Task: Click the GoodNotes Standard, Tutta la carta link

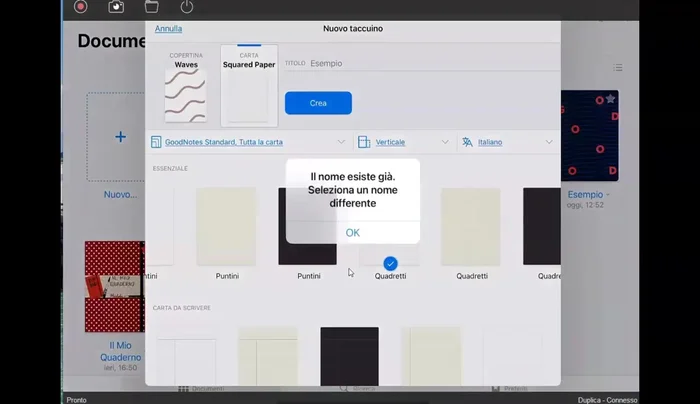Action: pos(224,142)
